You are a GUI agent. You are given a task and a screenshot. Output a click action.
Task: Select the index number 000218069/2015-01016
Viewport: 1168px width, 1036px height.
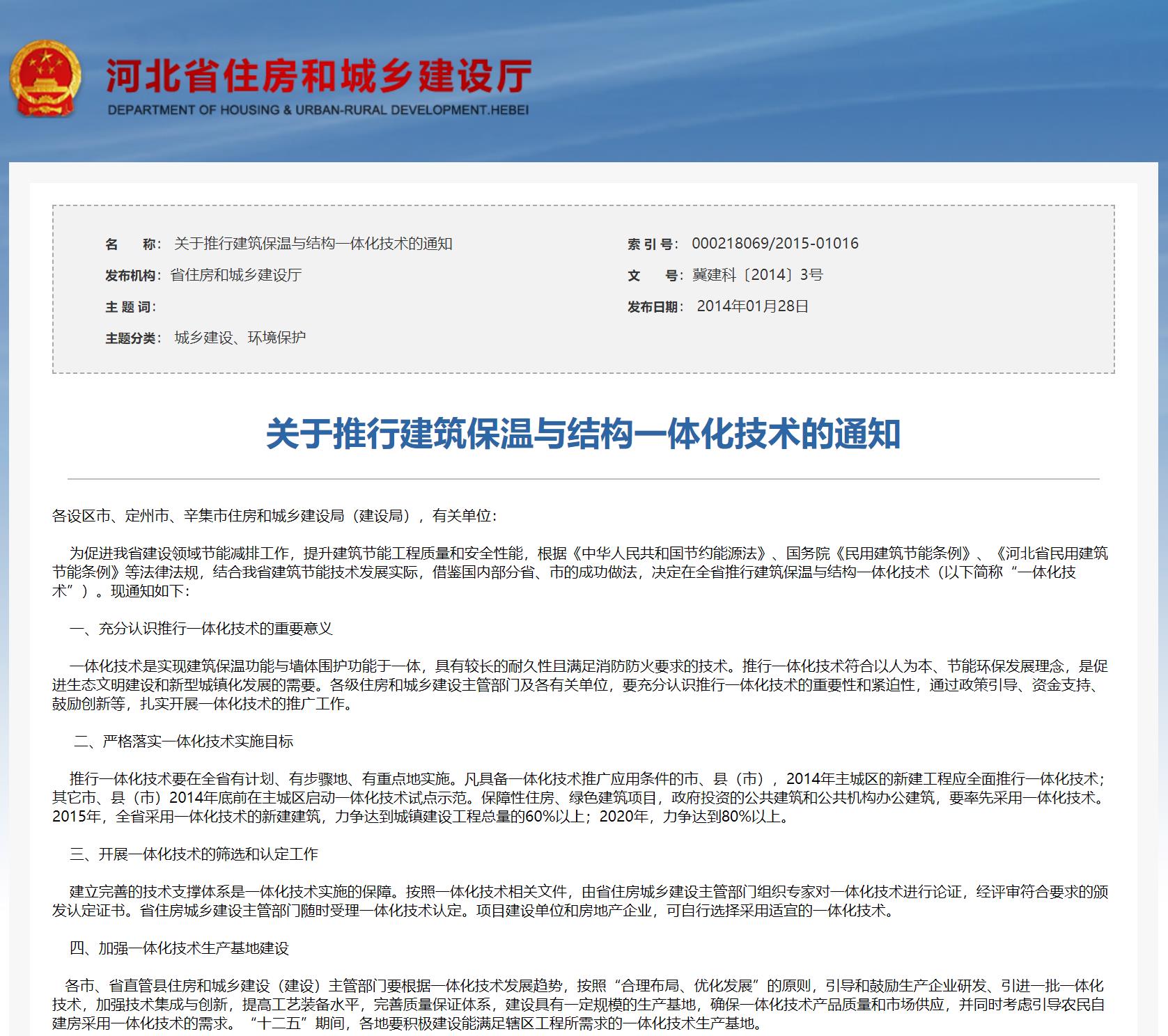[x=774, y=244]
